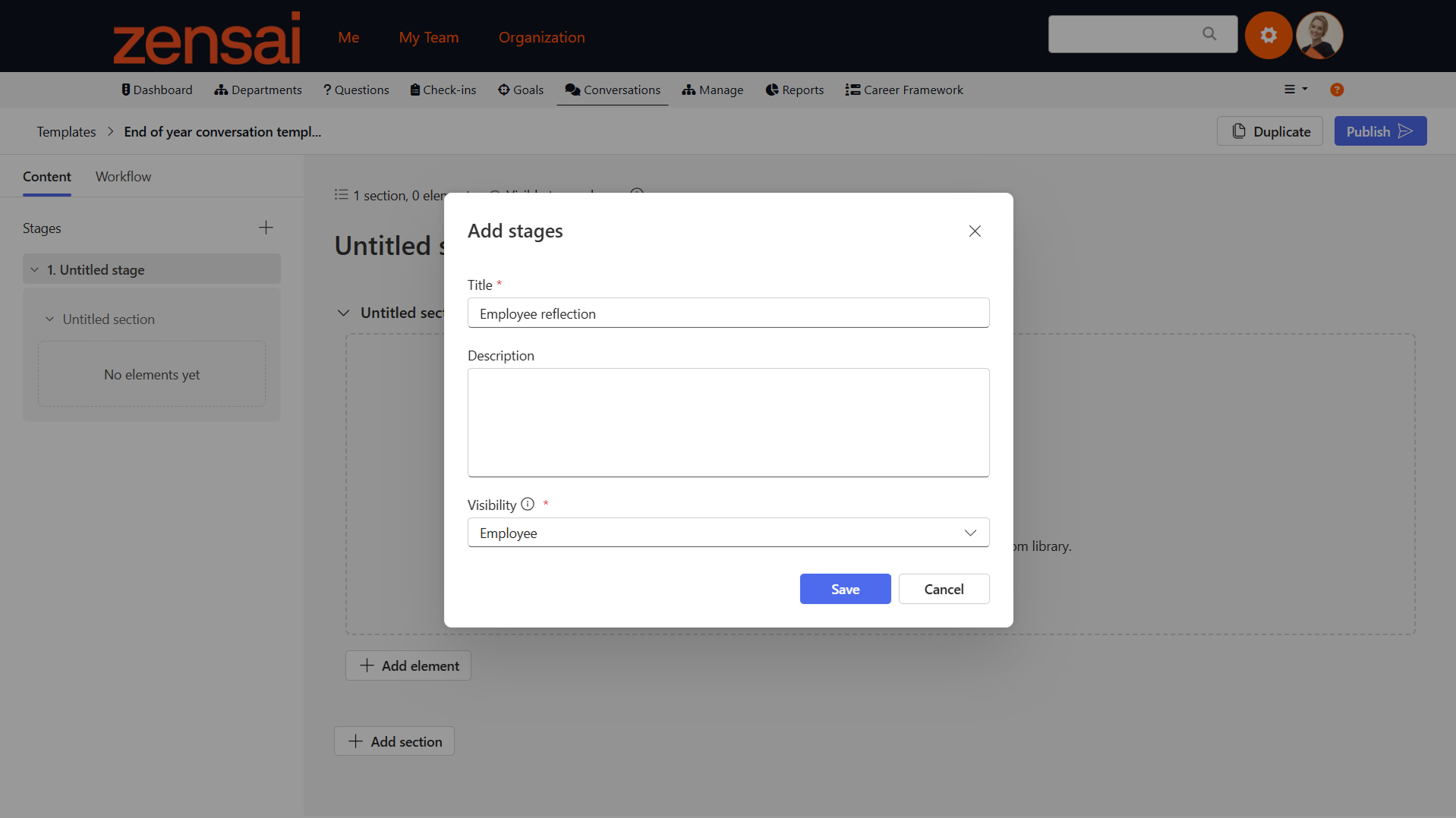Open the hamburger list menu icon
The image size is (1456, 818).
(1295, 90)
